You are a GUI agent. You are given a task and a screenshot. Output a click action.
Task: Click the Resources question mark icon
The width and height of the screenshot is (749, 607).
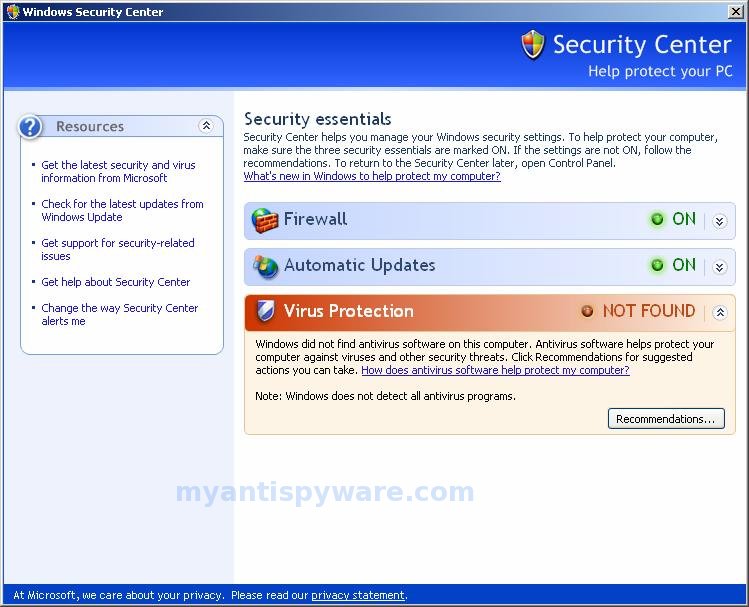(30, 127)
